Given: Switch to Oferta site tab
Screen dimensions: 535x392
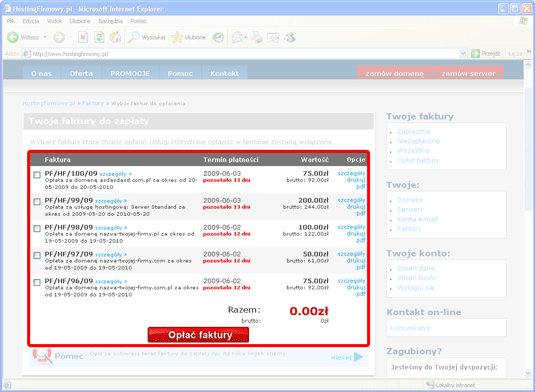Looking at the screenshot, I should tap(81, 73).
